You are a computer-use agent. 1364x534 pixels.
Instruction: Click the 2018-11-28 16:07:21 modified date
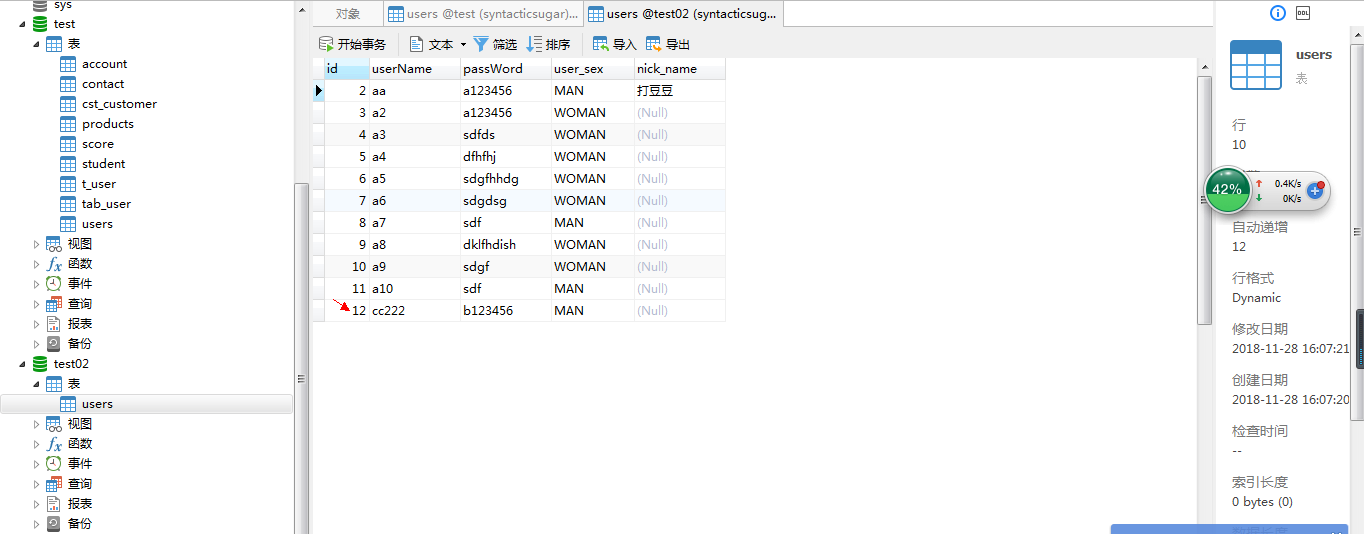pyautogui.click(x=1290, y=349)
